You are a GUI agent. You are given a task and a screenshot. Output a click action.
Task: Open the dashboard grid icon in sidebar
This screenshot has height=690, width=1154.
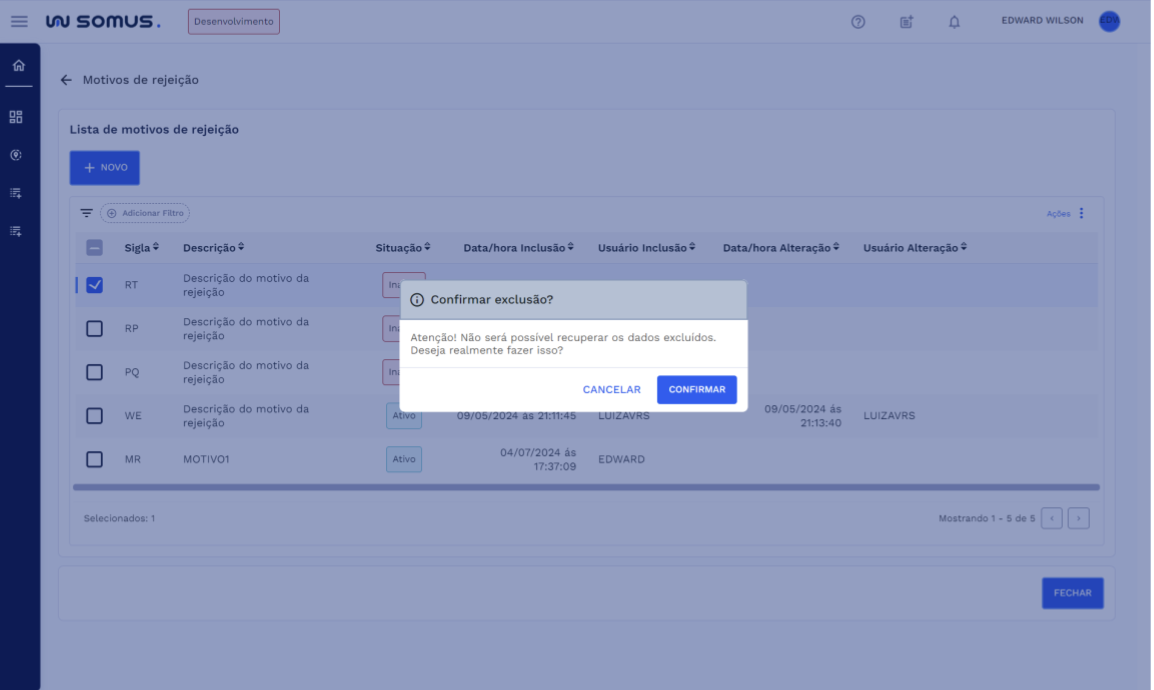click(x=16, y=117)
